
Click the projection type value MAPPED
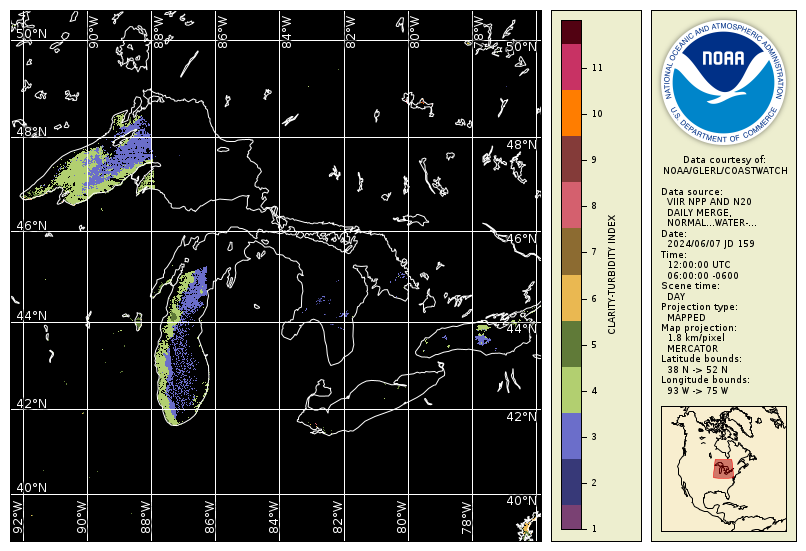686,318
